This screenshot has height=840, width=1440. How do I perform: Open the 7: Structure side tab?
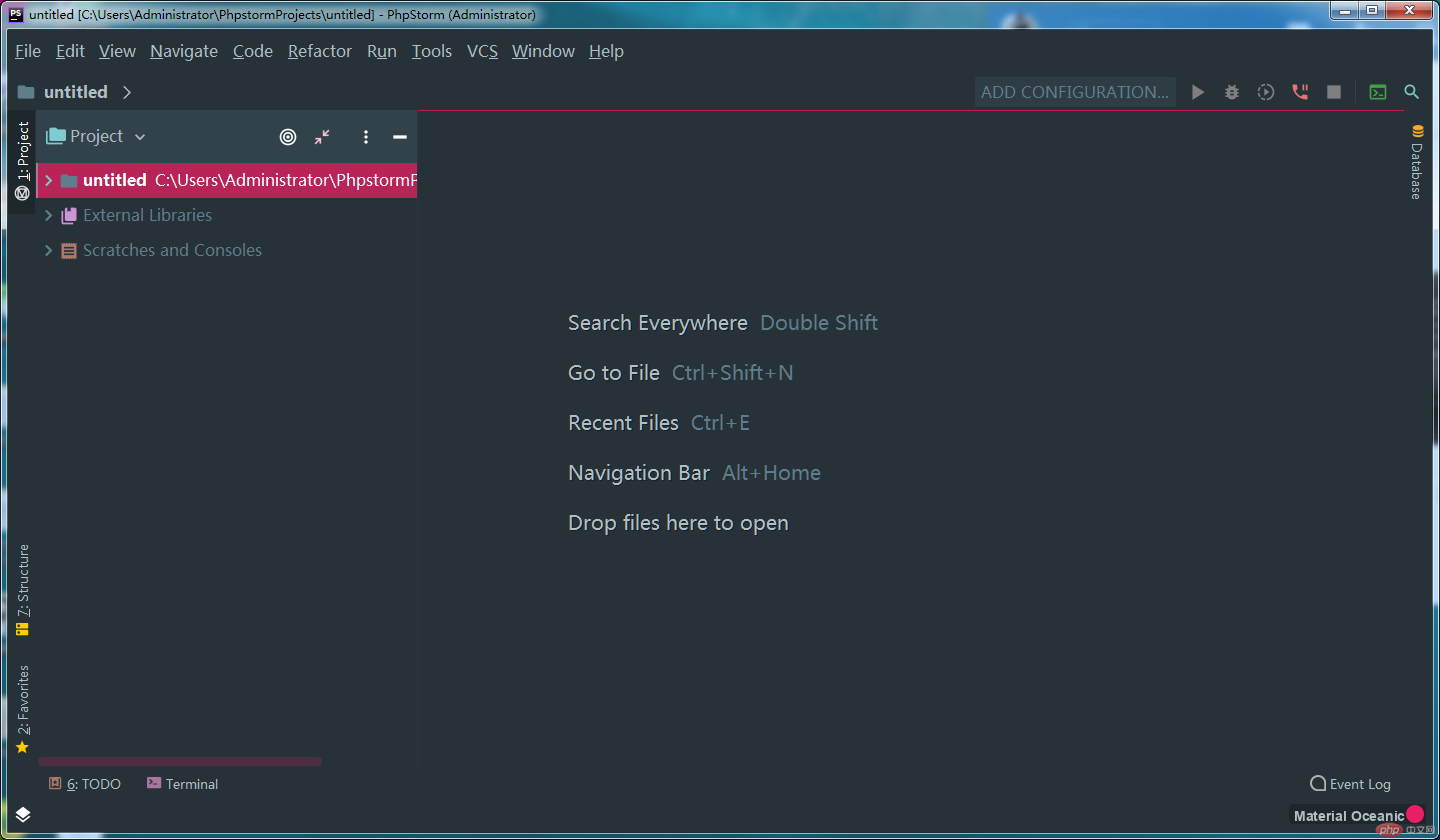click(22, 590)
